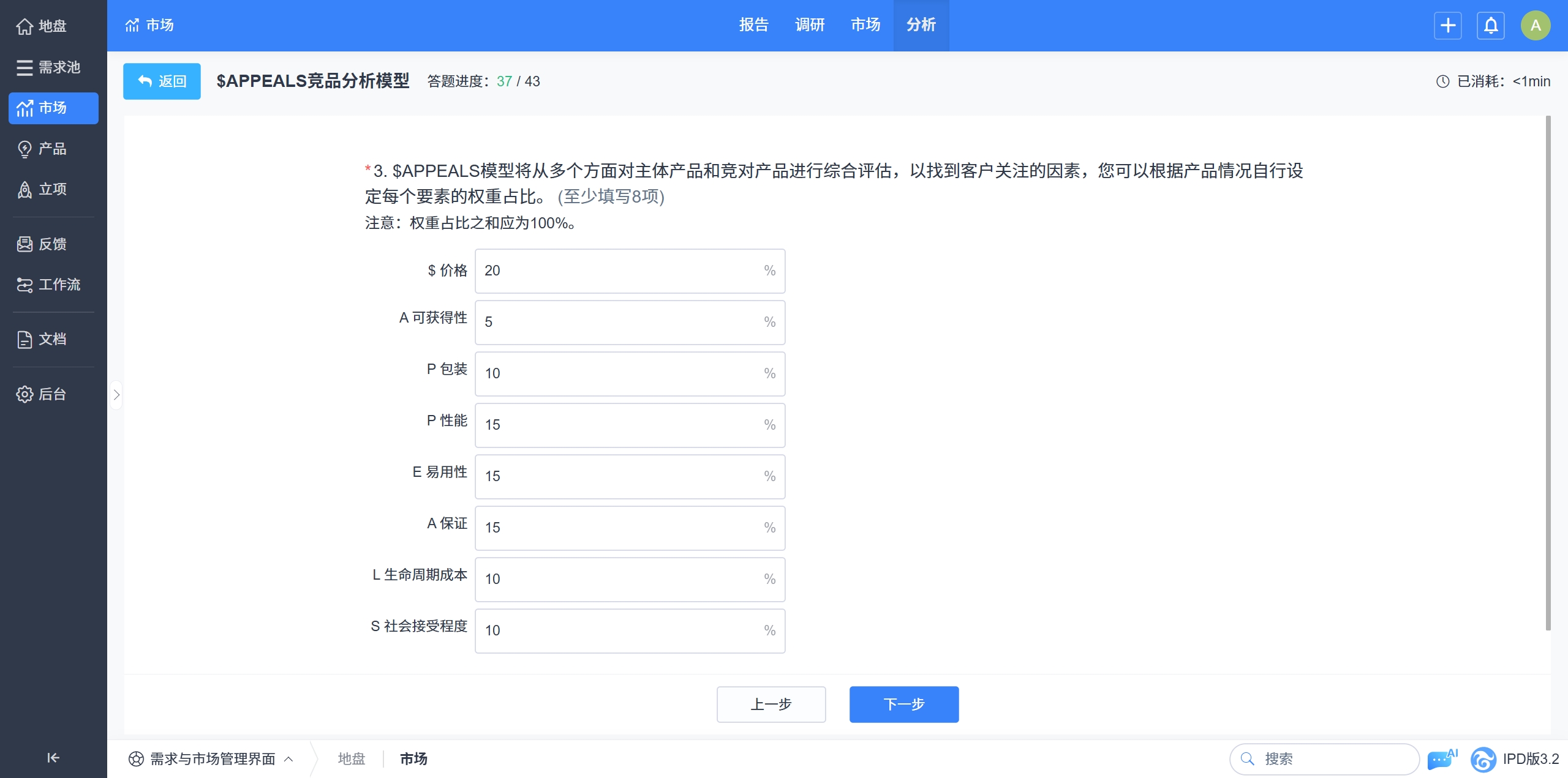
Task: Open 产品 lightbulb sidebar item
Action: point(42,149)
